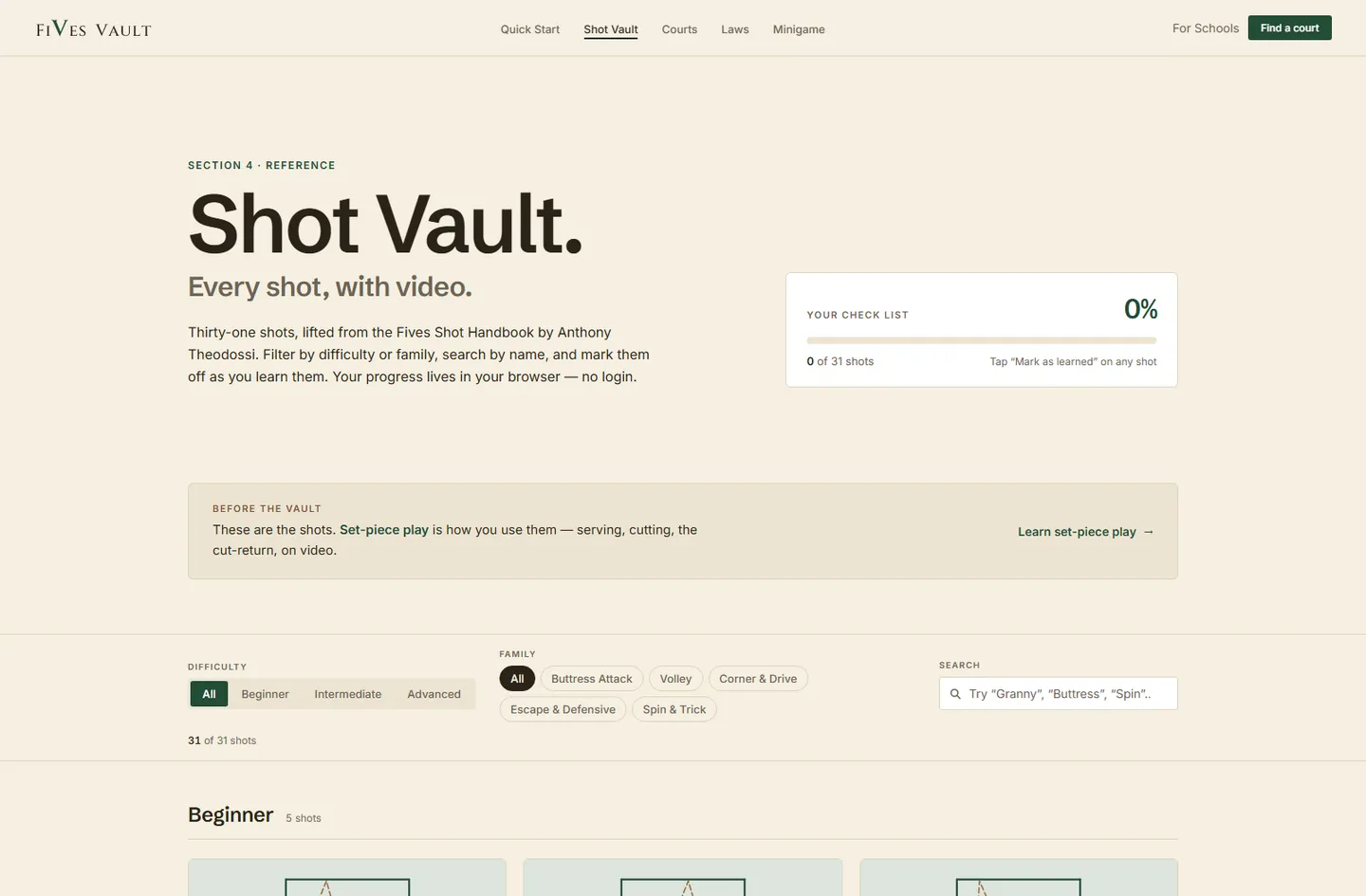Click the 0% progress value
This screenshot has width=1366, height=896.
point(1140,309)
